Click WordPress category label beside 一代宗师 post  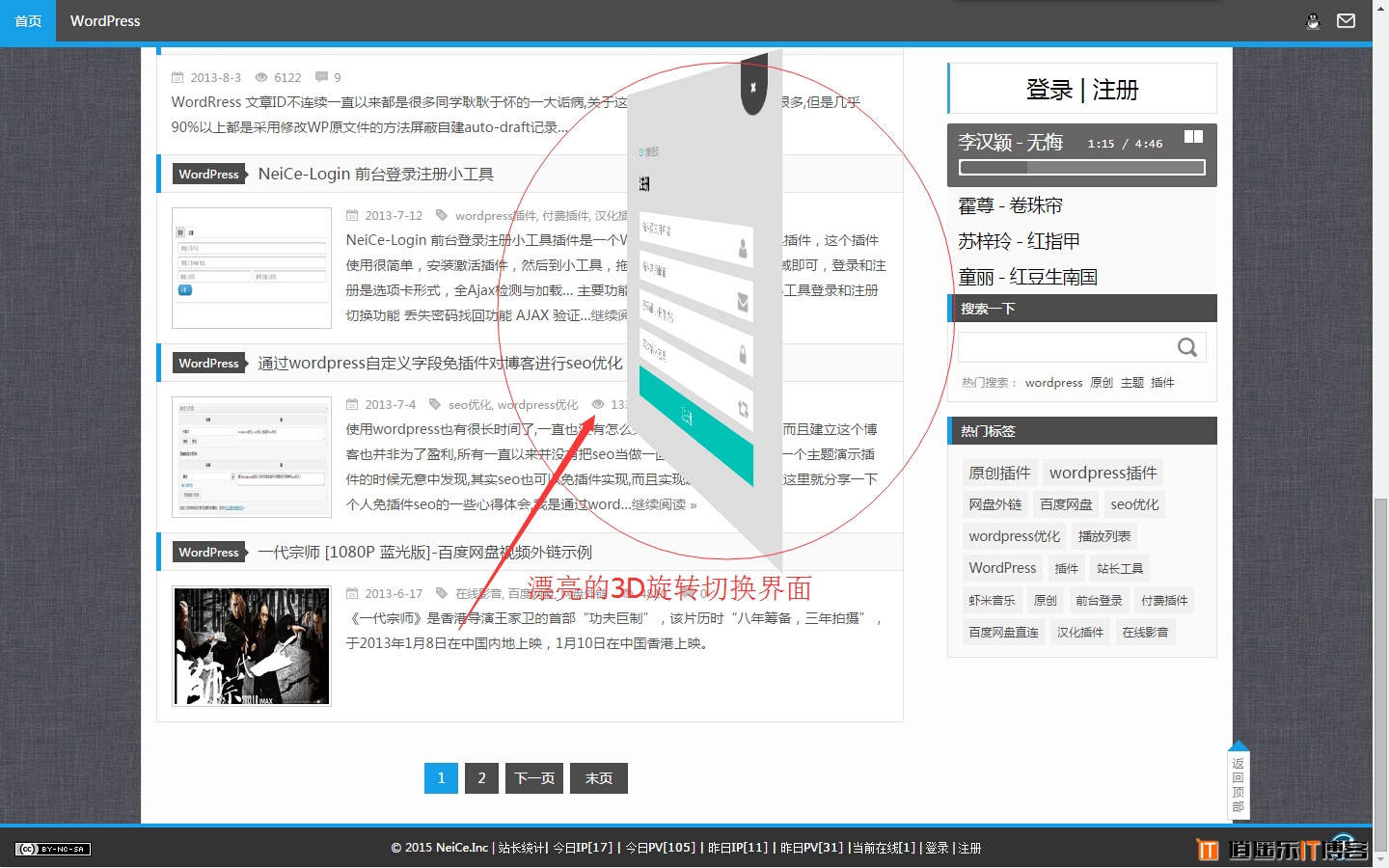coord(208,552)
